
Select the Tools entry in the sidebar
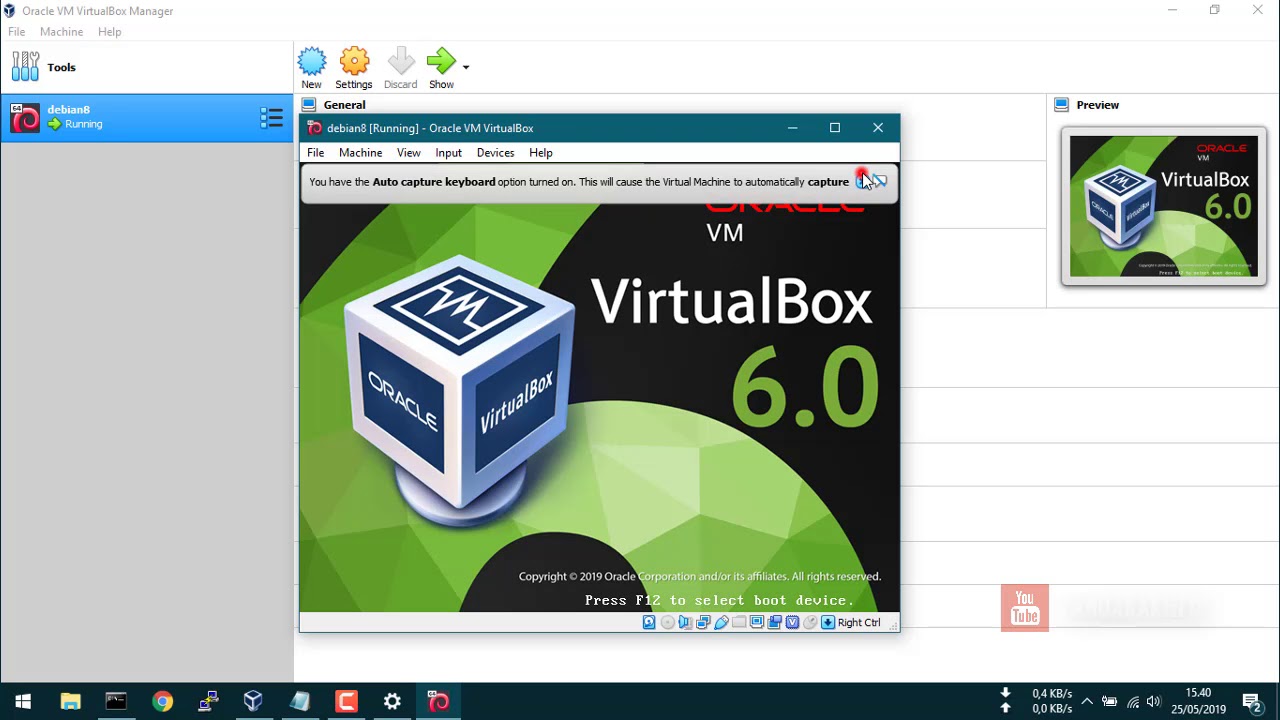coord(147,67)
